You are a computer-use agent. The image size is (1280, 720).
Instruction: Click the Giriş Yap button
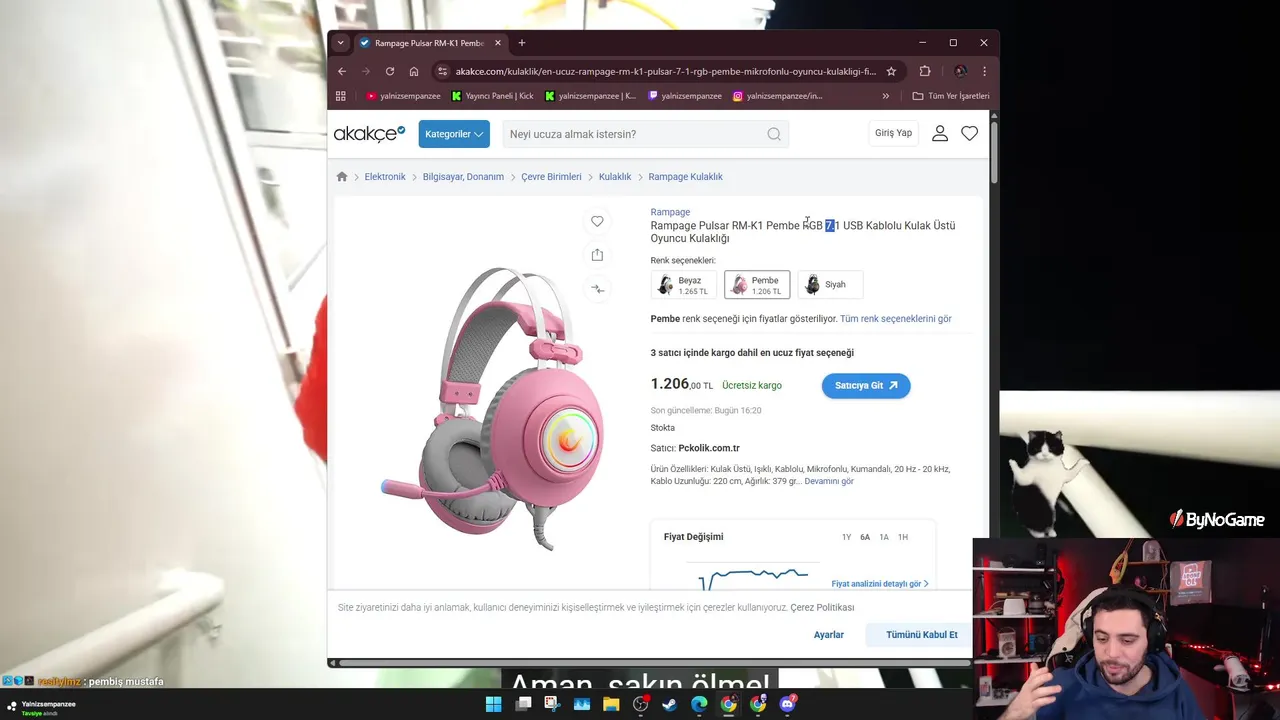(893, 133)
